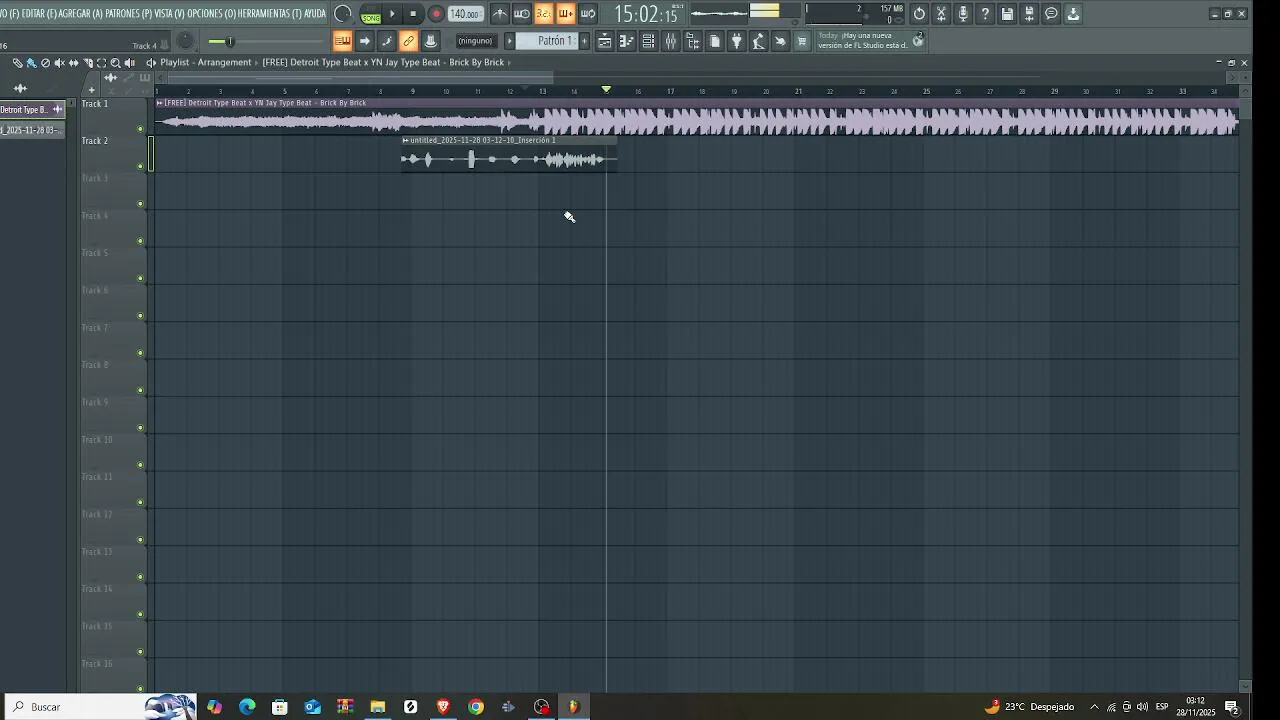Open the EDITAR (E) menu

tap(39, 14)
